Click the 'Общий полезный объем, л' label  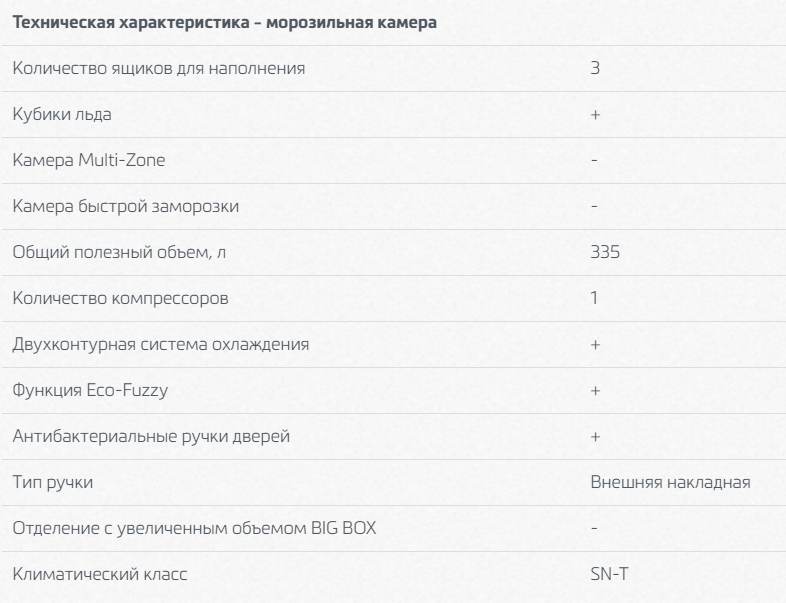(x=119, y=252)
